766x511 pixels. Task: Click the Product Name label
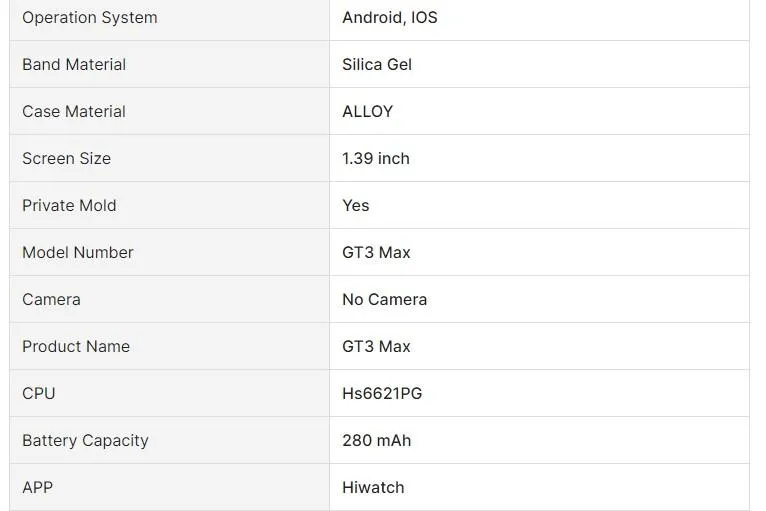(x=76, y=347)
